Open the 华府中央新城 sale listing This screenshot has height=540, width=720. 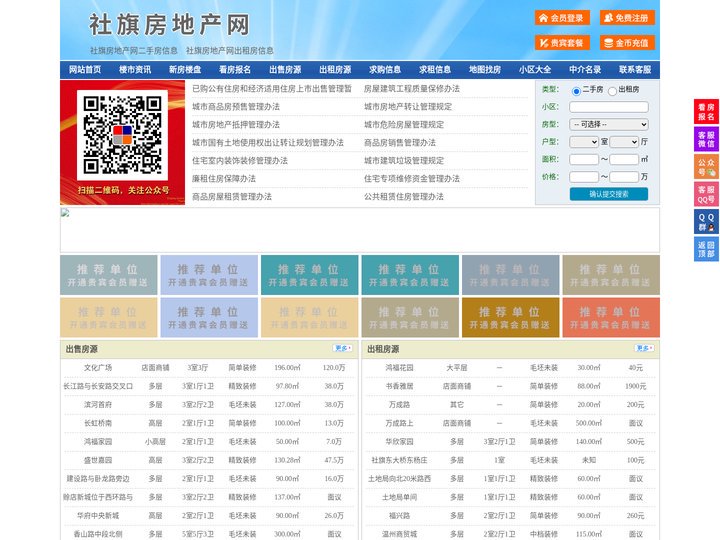click(x=98, y=516)
